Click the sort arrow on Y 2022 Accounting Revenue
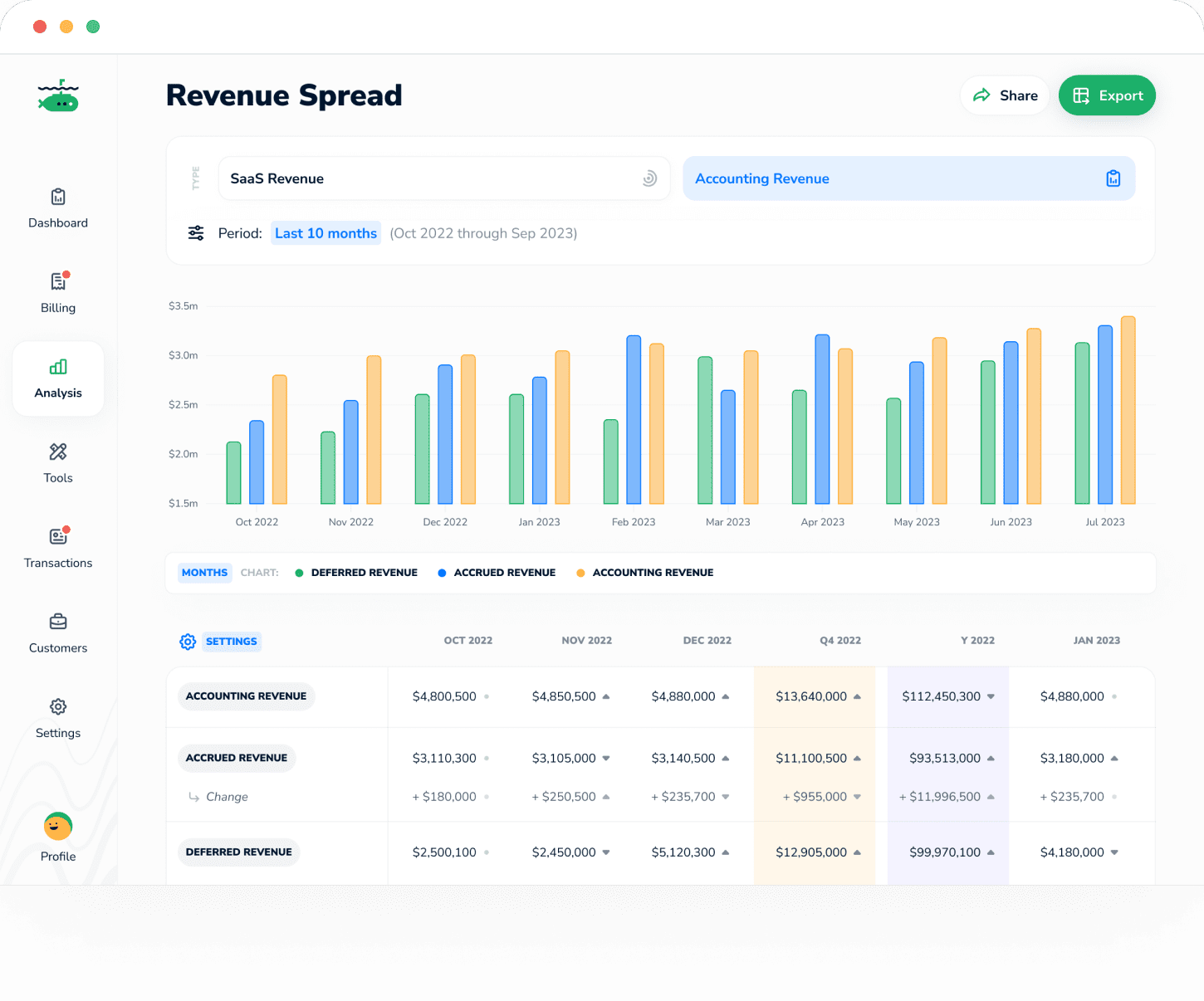This screenshot has width=1204, height=1001. [x=991, y=696]
